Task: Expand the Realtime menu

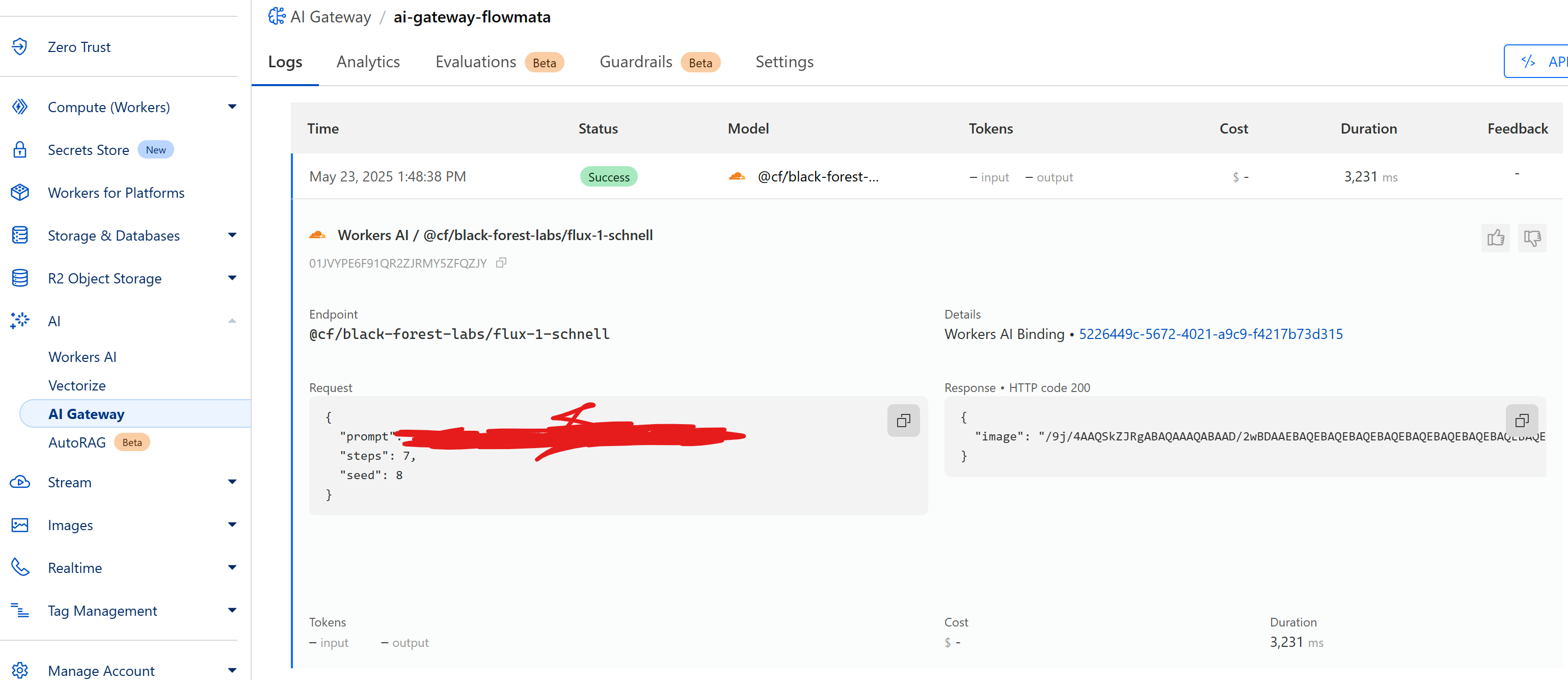Action: 232,567
